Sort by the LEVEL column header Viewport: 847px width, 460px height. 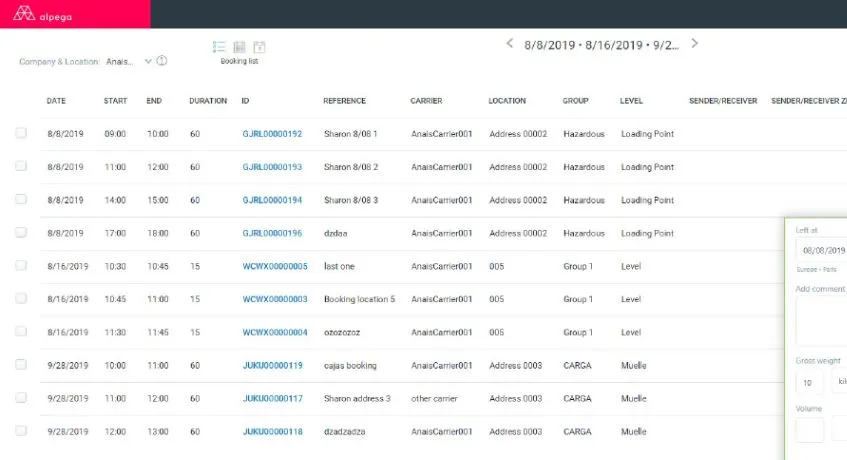click(631, 101)
